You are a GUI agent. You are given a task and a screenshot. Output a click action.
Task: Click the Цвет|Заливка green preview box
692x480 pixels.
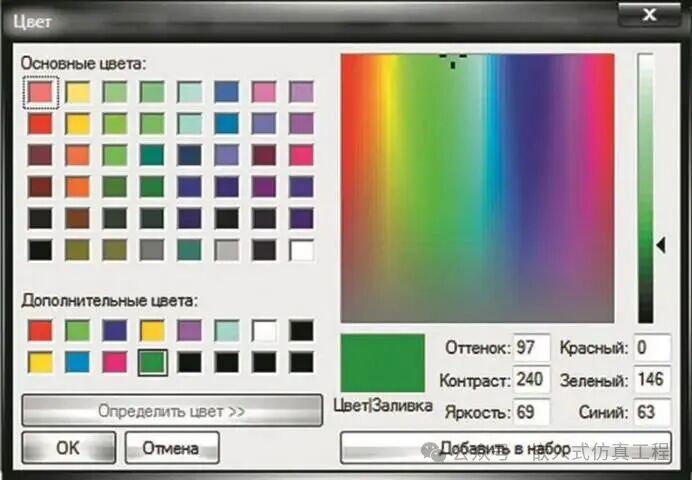pos(383,363)
